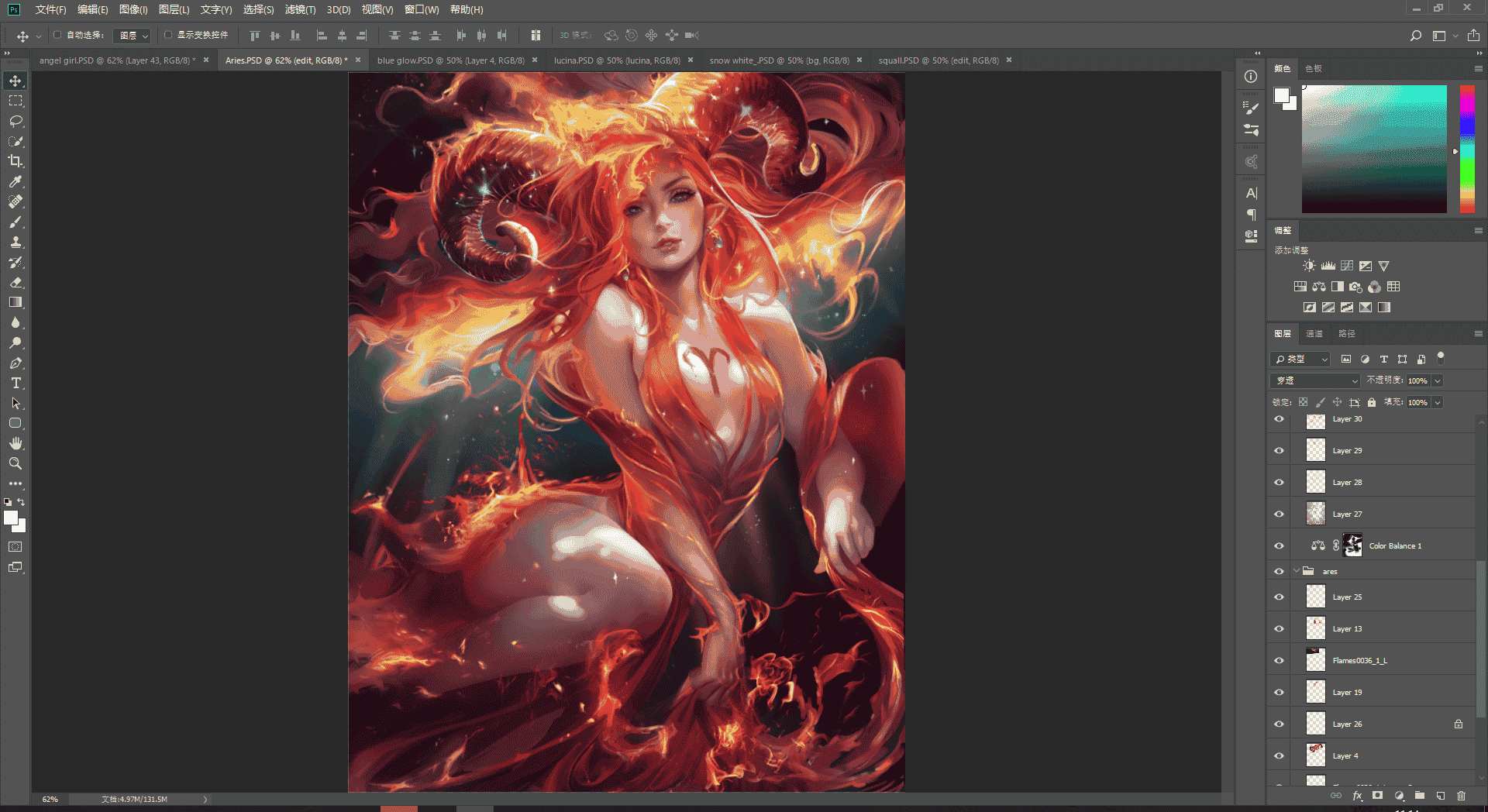Open search magnifier in options bar
This screenshot has width=1488, height=812.
(1415, 36)
